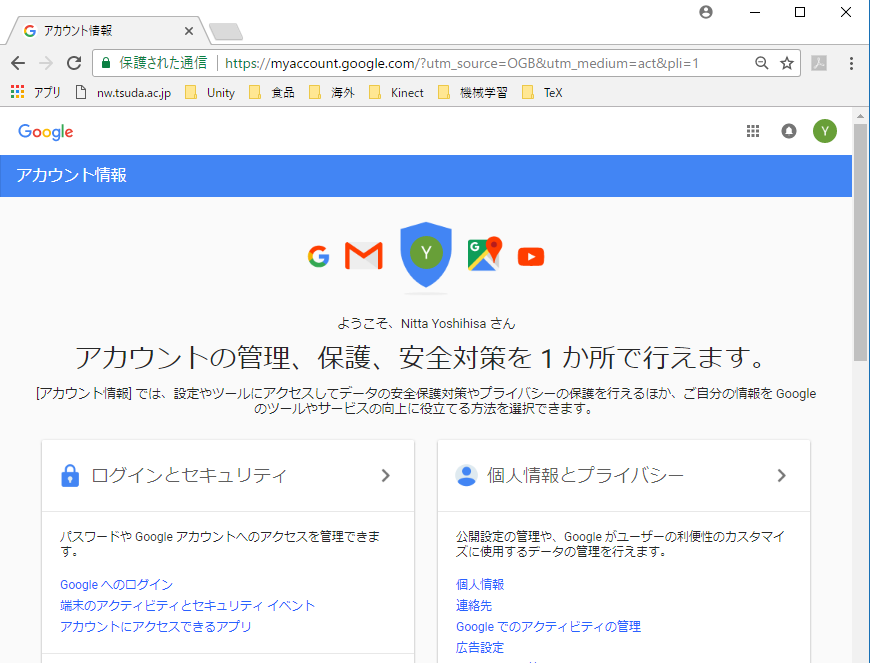This screenshot has width=870, height=663.
Task: Open the Unity bookmark folder
Action: [x=211, y=92]
